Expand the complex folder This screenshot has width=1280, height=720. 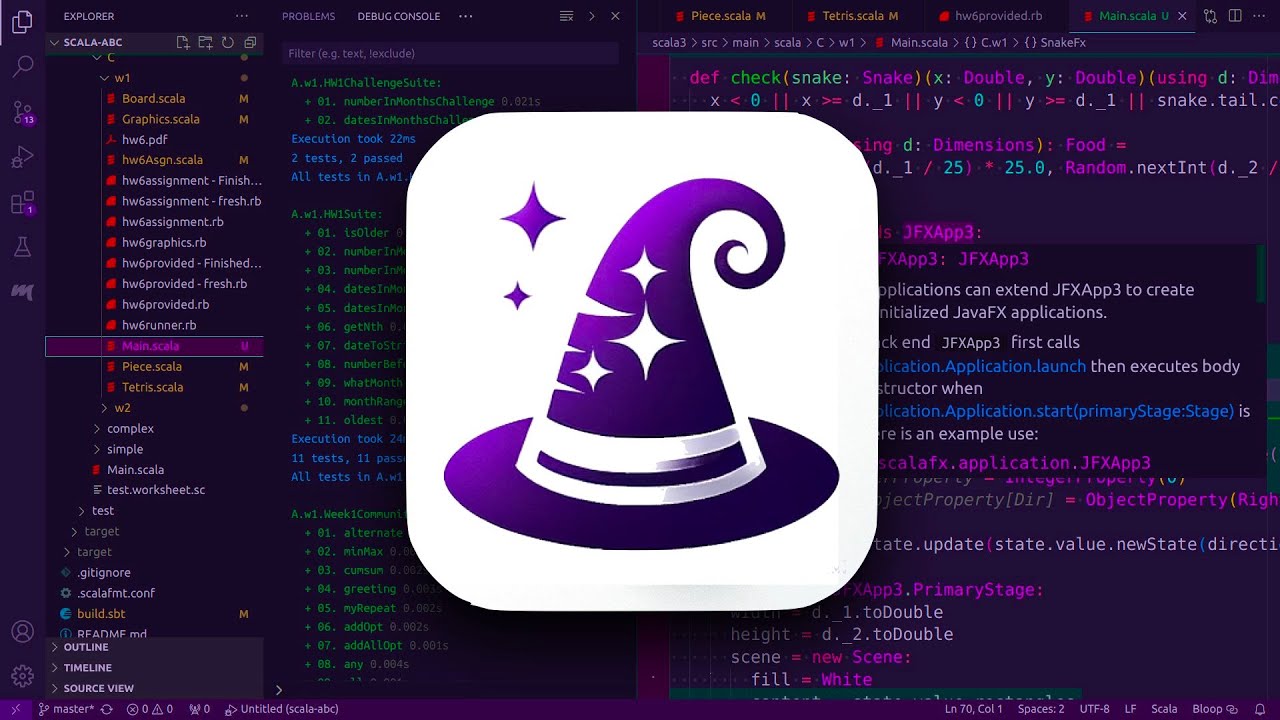[154, 428]
